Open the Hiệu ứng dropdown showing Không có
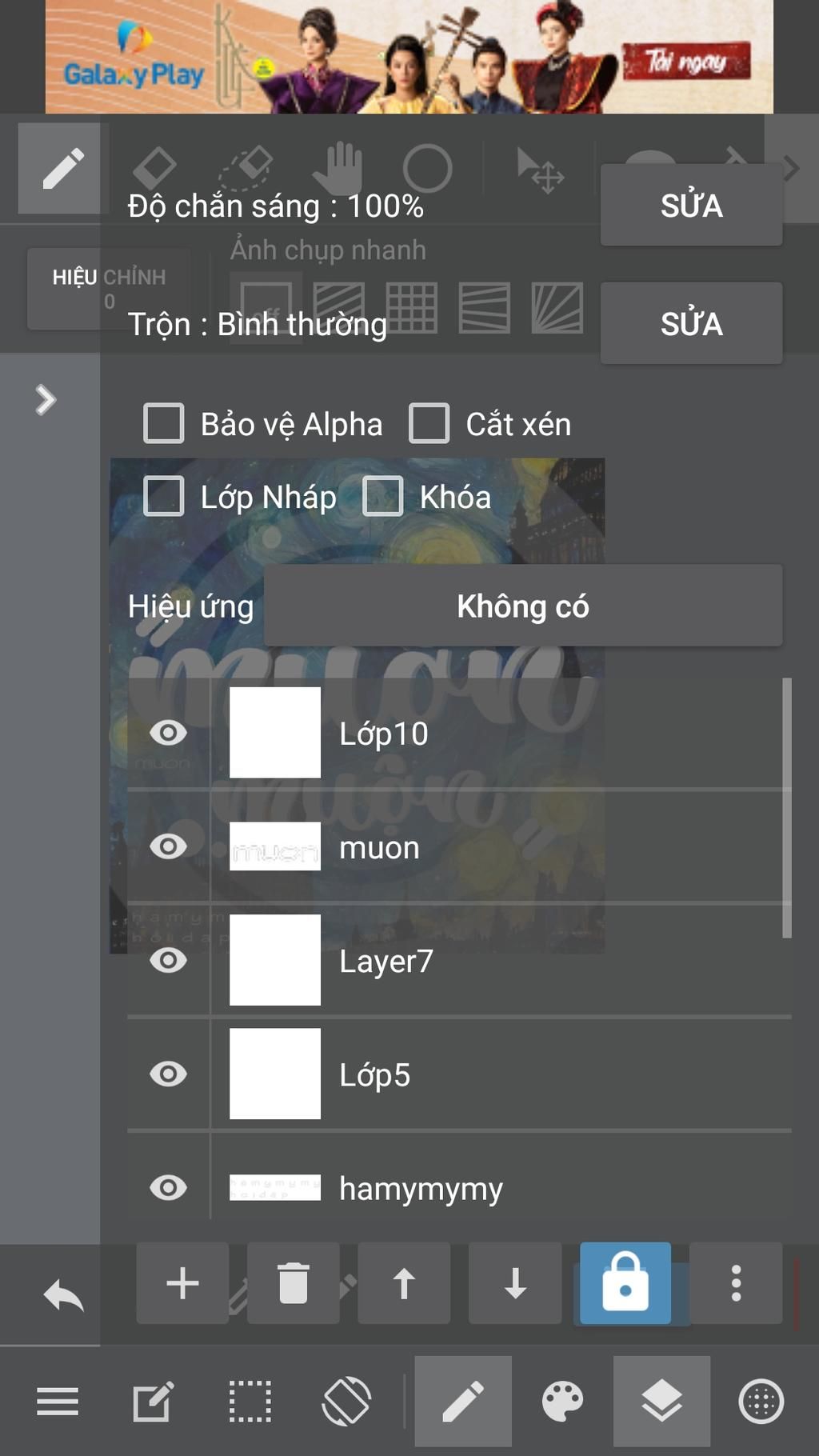 tap(522, 606)
